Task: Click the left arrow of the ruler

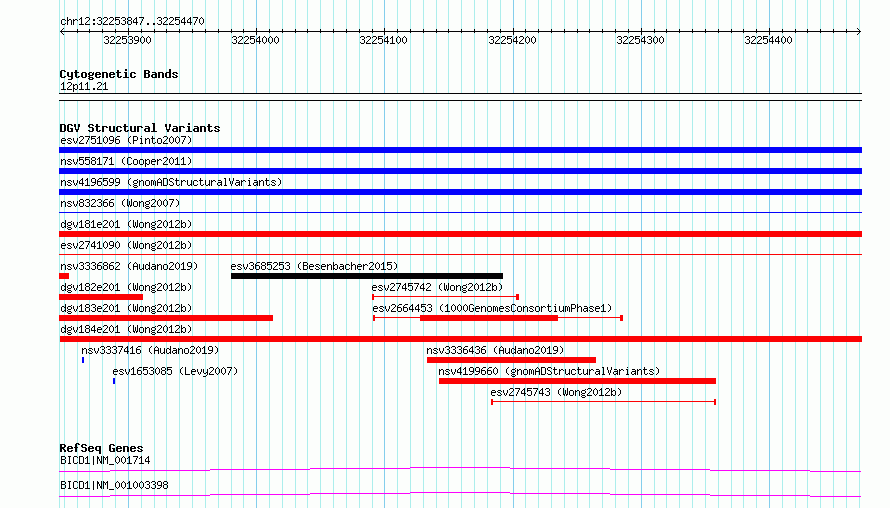Action: click(x=62, y=32)
